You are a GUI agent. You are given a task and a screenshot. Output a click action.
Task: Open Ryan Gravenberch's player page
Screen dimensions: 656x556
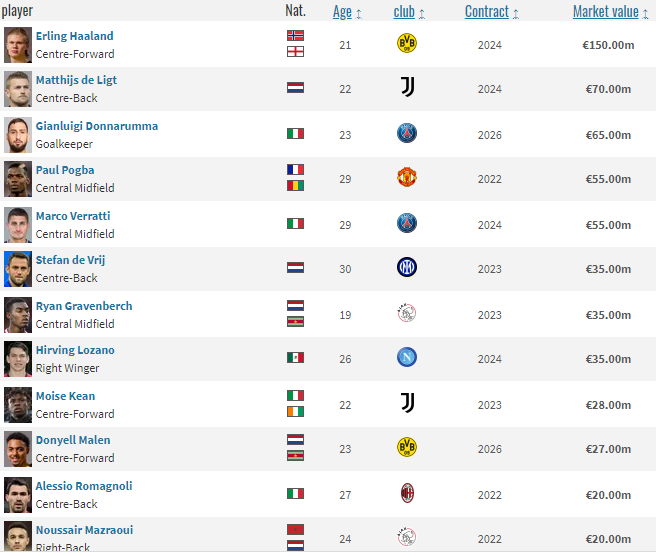(x=83, y=306)
